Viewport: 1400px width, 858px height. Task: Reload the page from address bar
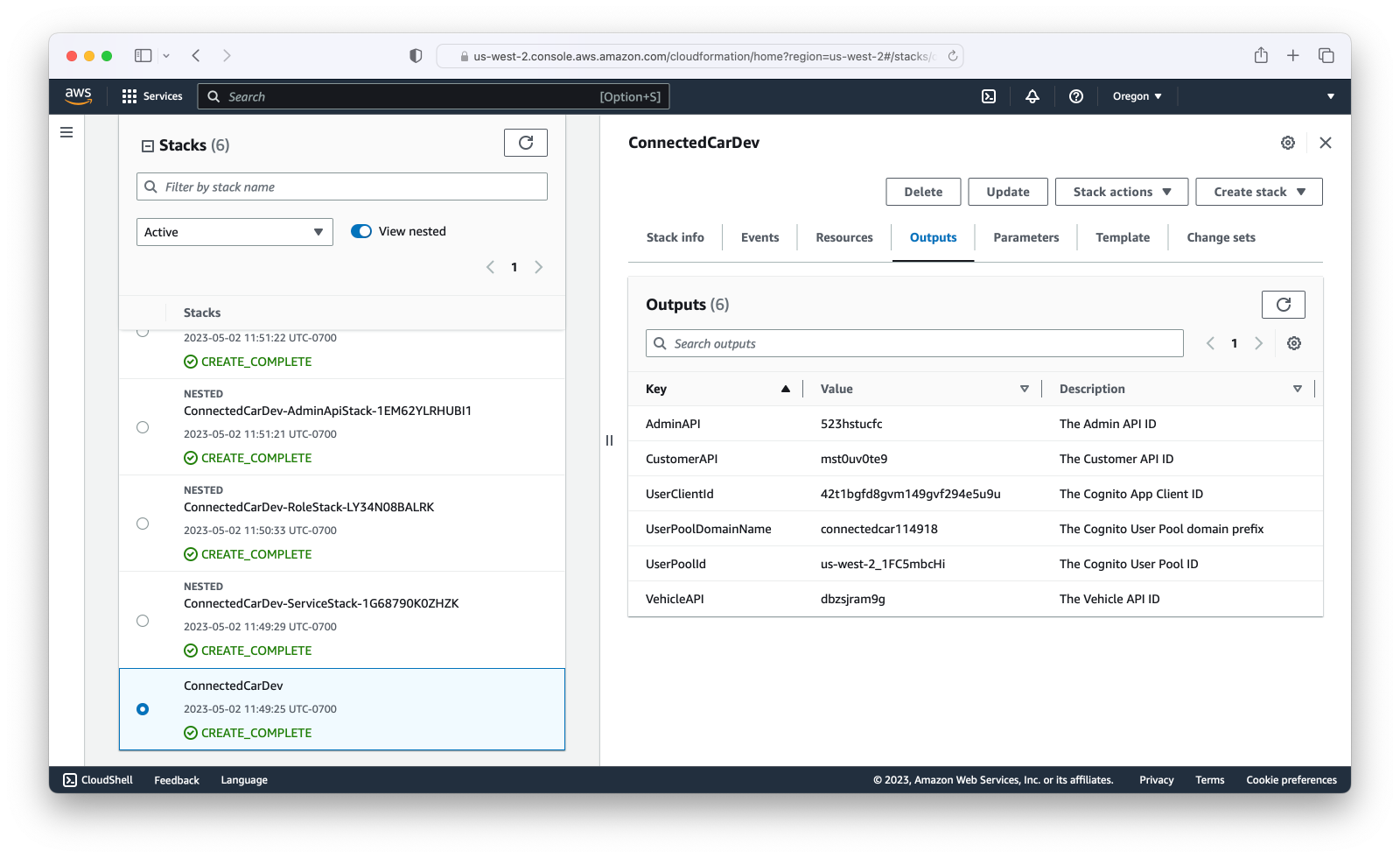pyautogui.click(x=953, y=56)
